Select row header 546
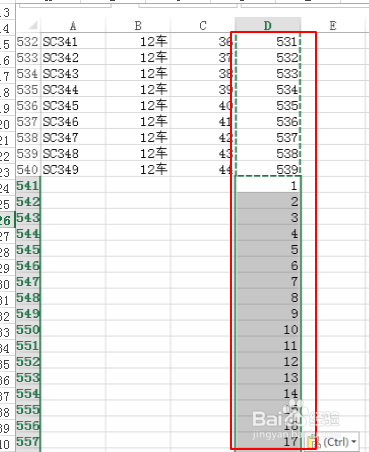The width and height of the screenshot is (369, 452). coord(28,265)
